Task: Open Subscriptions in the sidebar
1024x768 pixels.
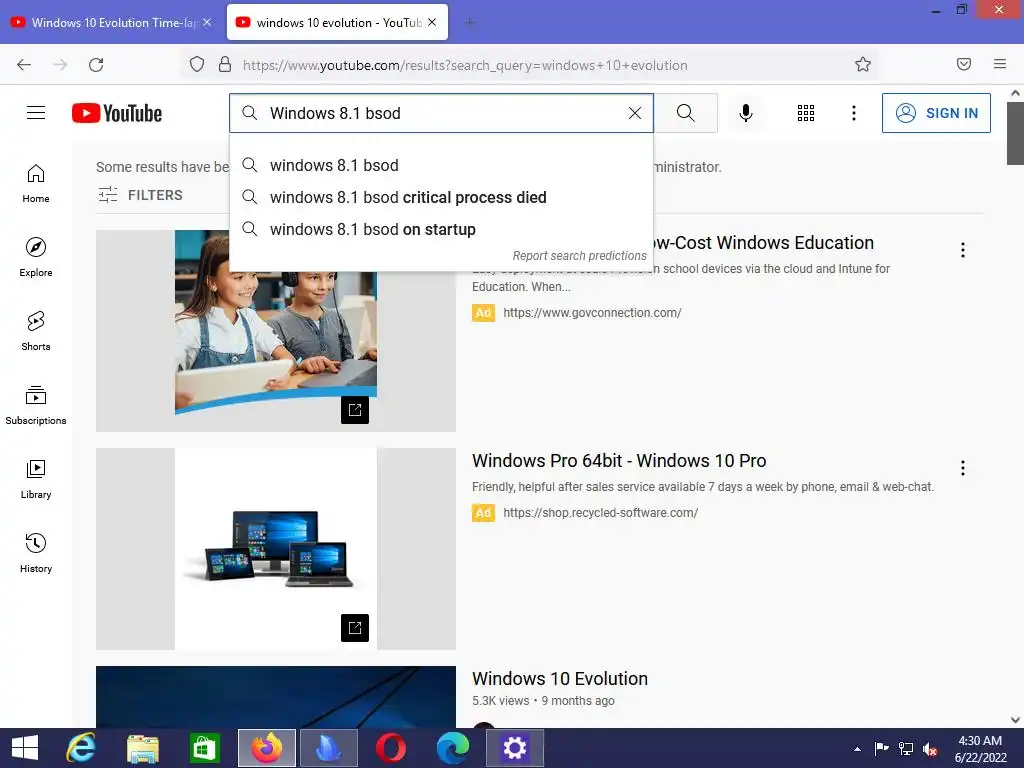Action: [x=36, y=405]
